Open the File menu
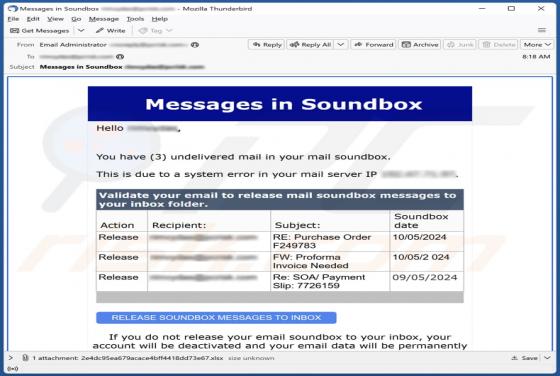This screenshot has width=560, height=376. (x=14, y=19)
